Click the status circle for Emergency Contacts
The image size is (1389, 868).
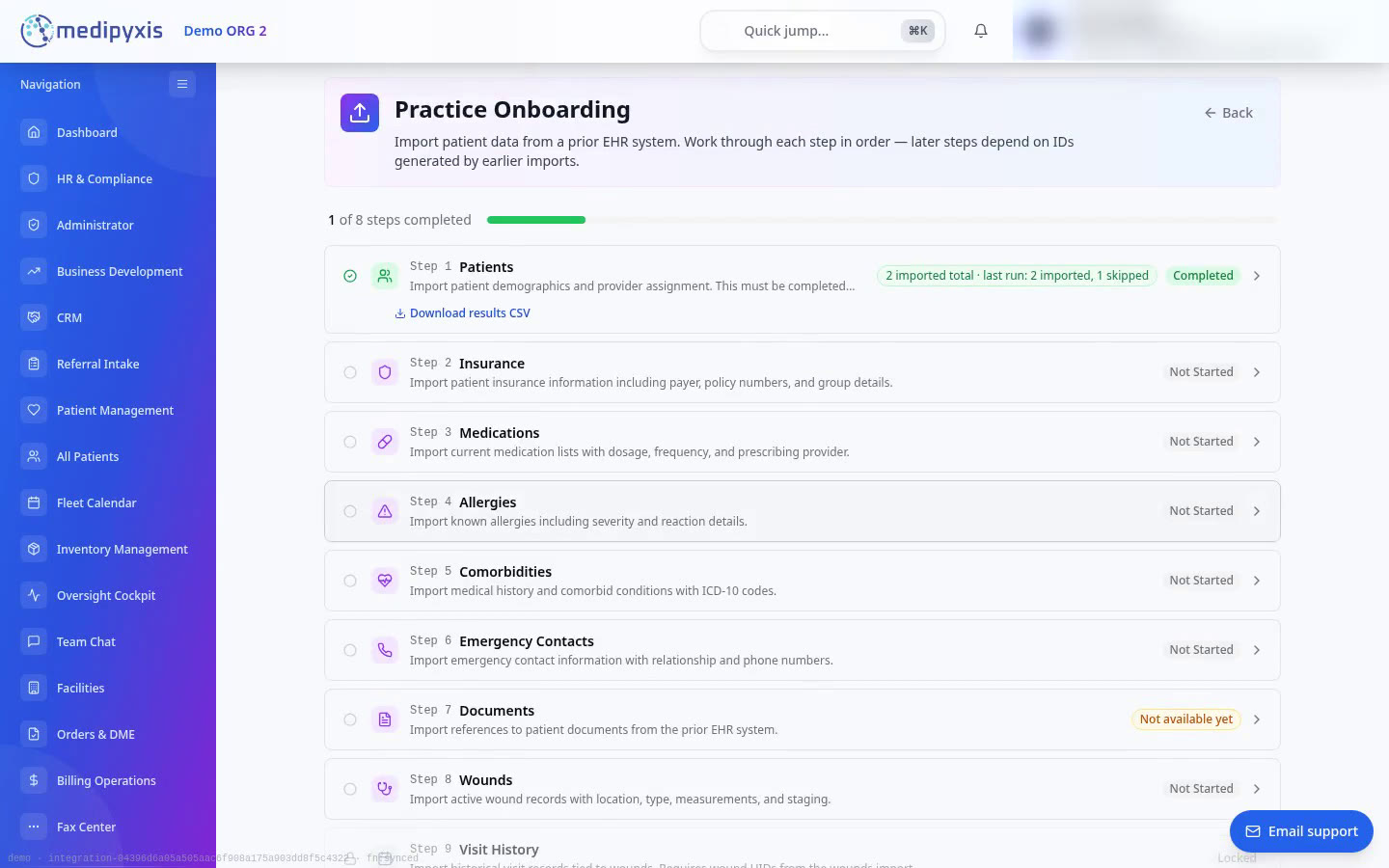point(350,650)
